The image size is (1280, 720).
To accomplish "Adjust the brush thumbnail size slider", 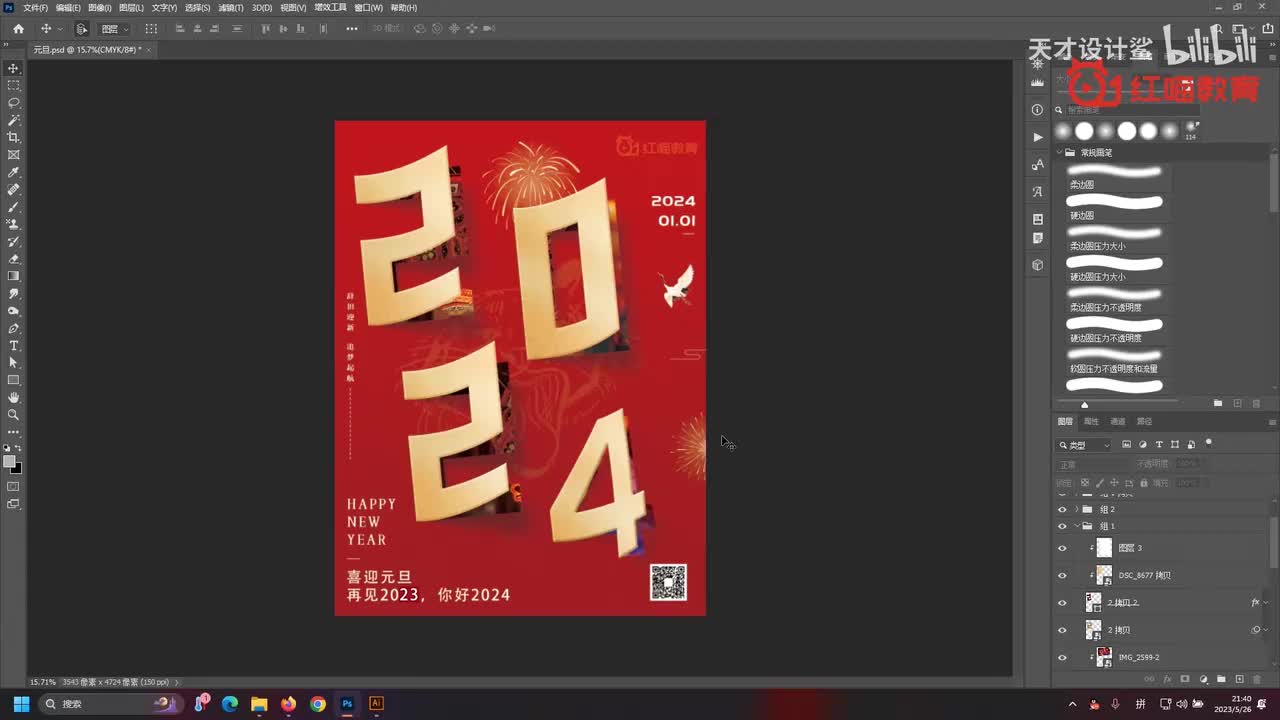I will [1085, 404].
